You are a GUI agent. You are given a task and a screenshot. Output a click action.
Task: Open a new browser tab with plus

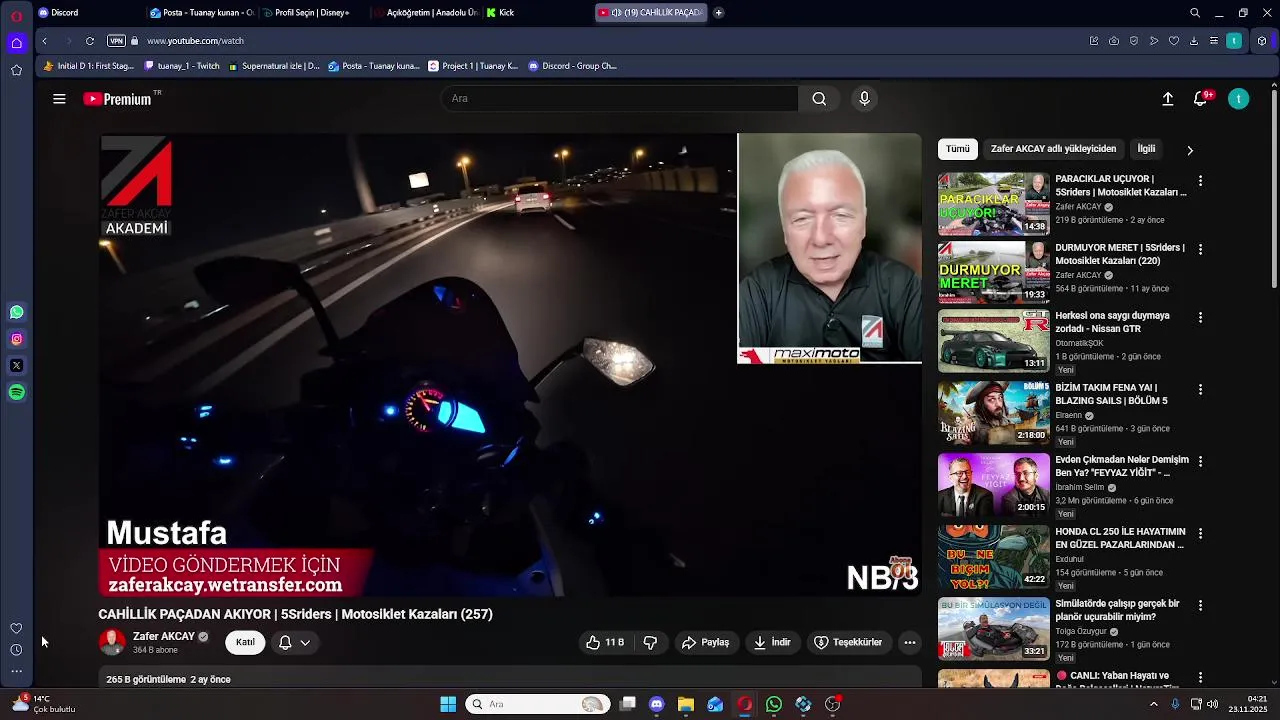point(718,13)
